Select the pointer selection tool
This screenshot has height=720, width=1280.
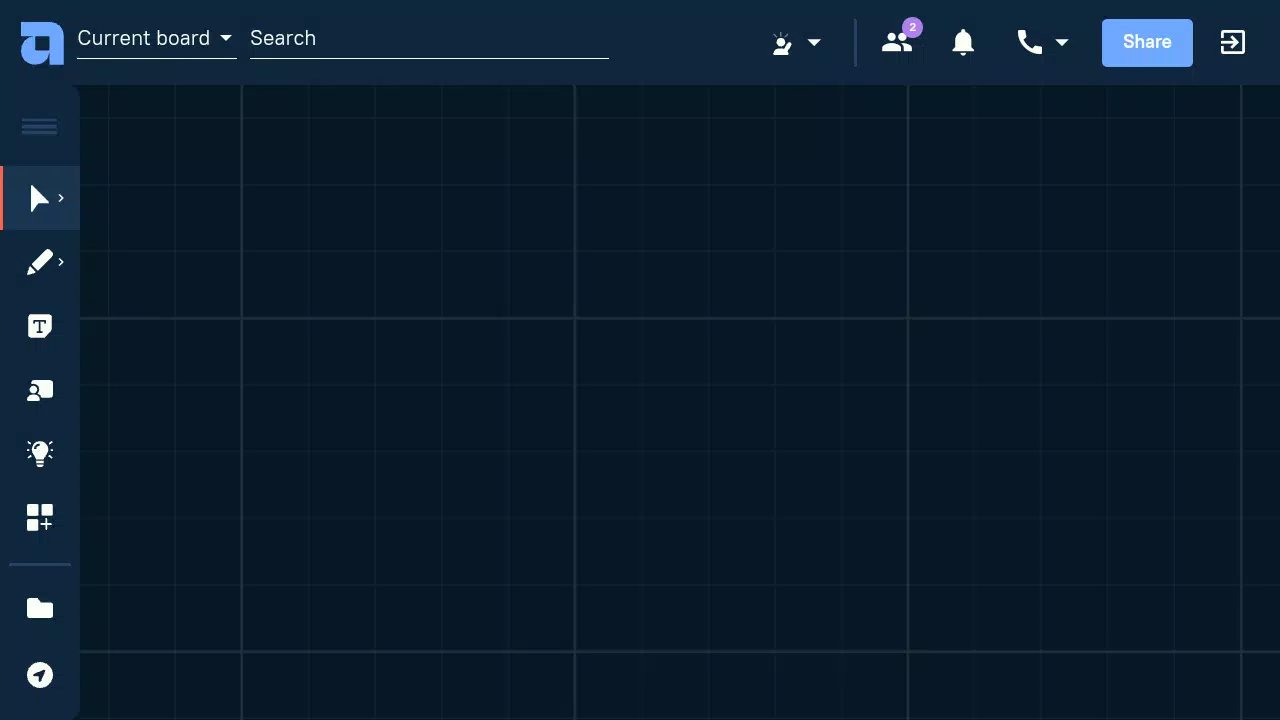(x=38, y=198)
